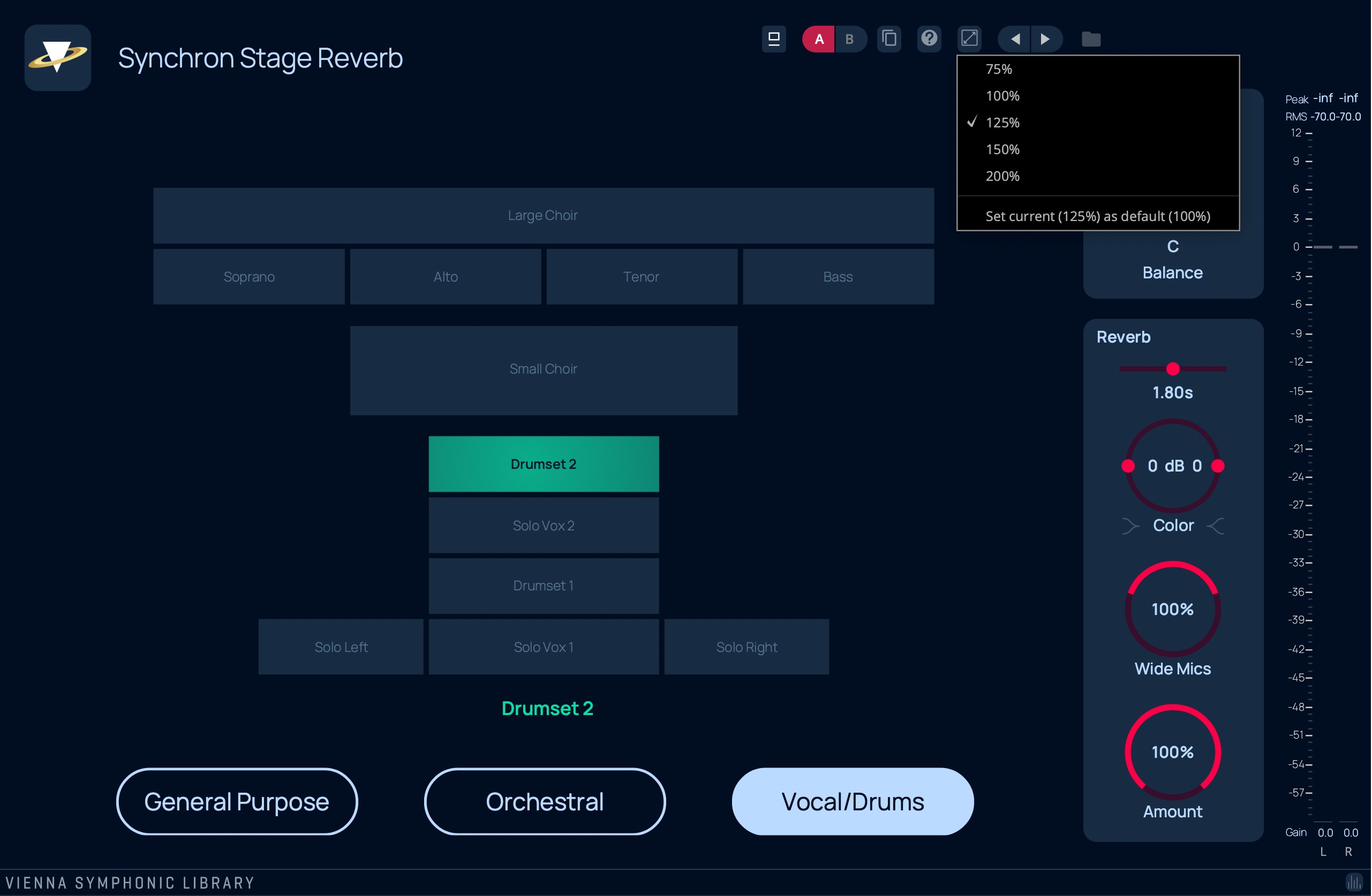Select the Solo Vox 2 position
The image size is (1372, 896).
pyautogui.click(x=544, y=526)
